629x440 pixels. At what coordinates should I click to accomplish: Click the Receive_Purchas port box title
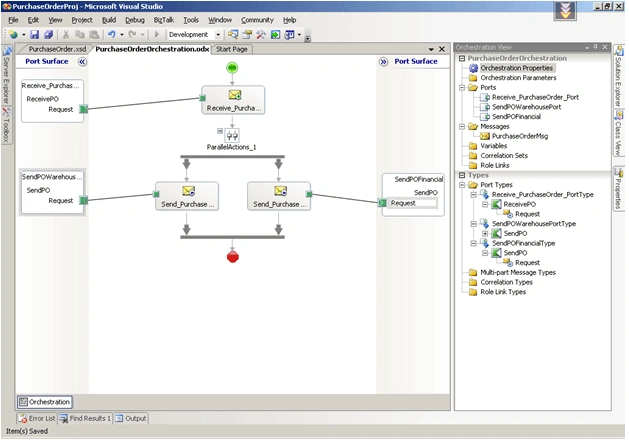click(x=51, y=85)
